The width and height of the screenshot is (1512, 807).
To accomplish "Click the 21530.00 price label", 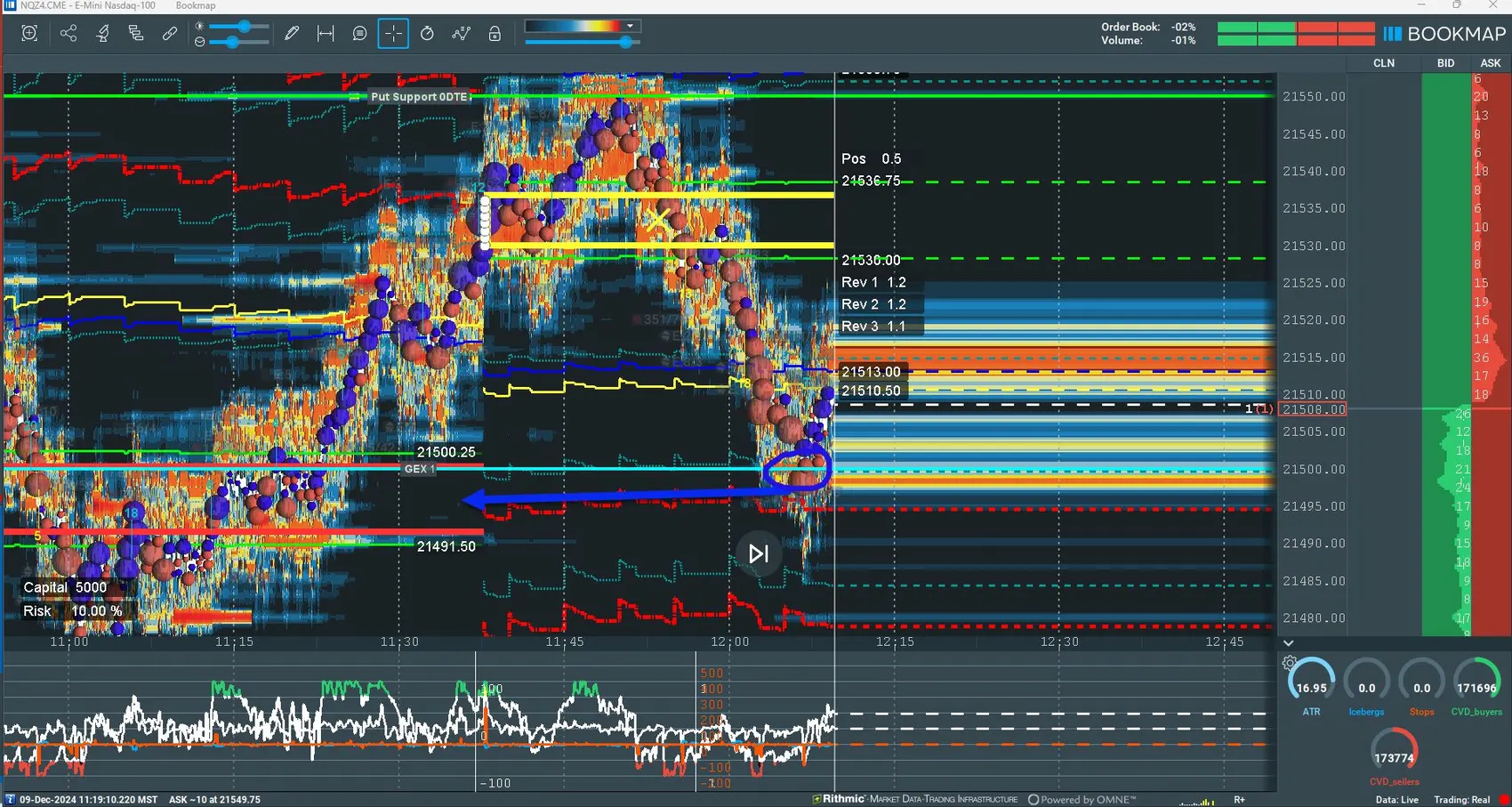I will pyautogui.click(x=871, y=260).
